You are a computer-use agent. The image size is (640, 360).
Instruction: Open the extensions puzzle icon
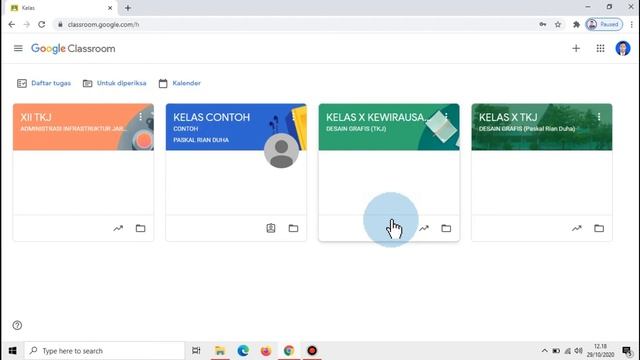tap(576, 24)
